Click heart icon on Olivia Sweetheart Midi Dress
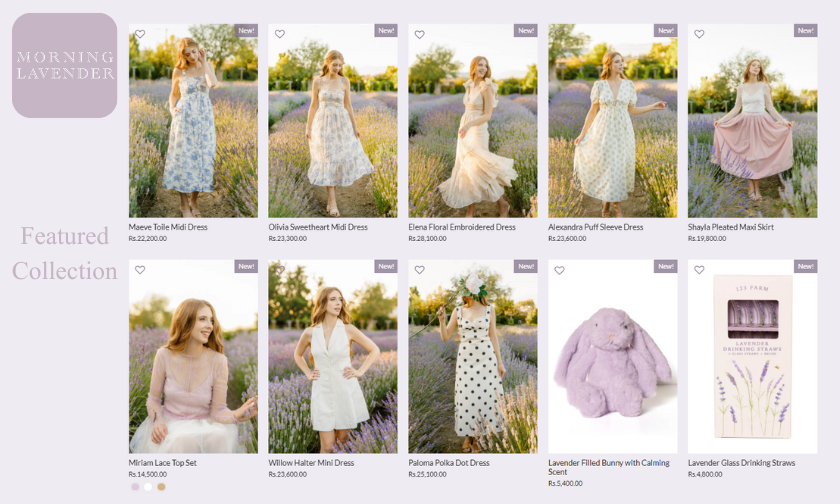The image size is (840, 504). tap(280, 34)
